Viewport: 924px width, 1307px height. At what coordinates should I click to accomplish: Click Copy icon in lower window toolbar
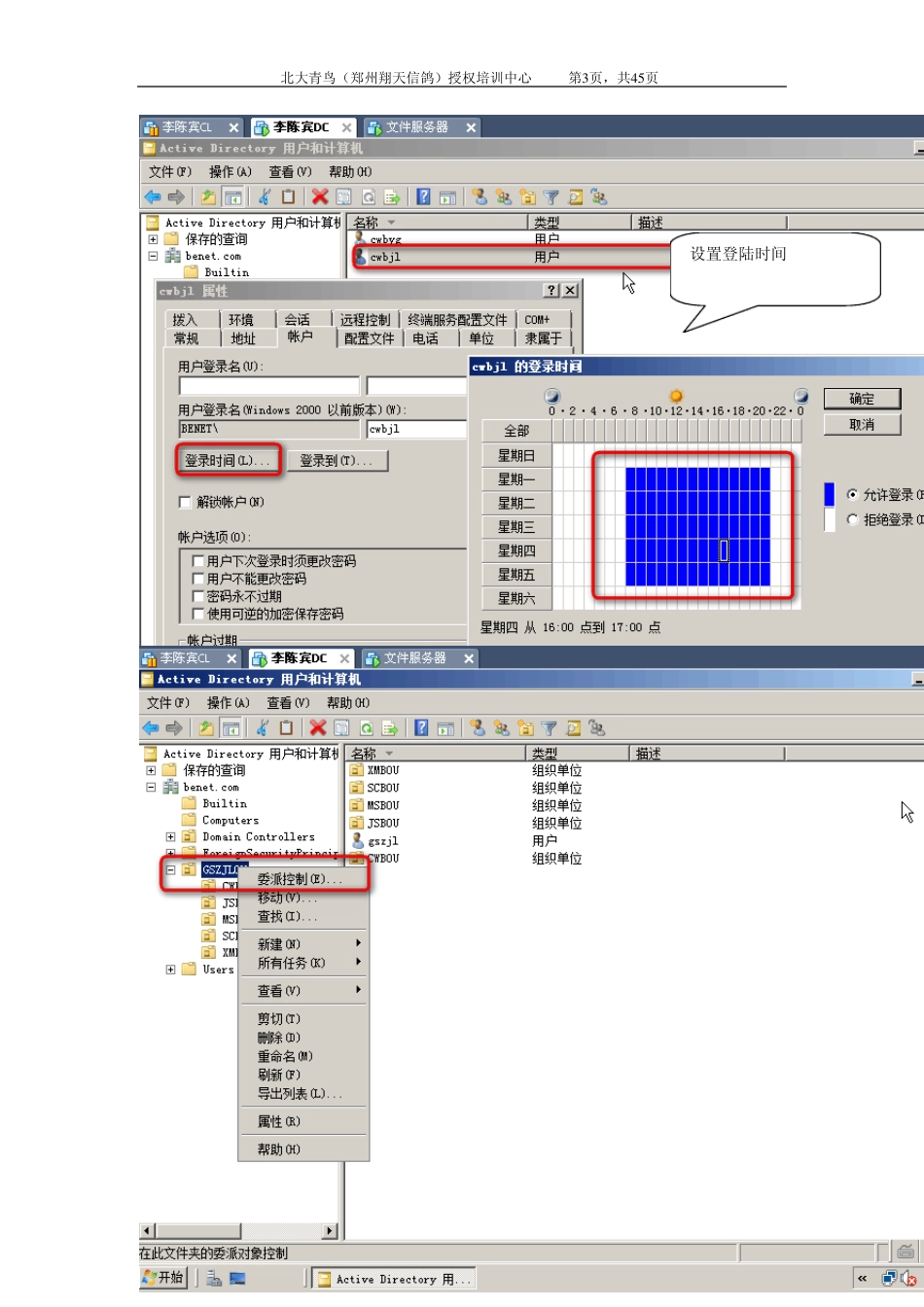point(286,727)
